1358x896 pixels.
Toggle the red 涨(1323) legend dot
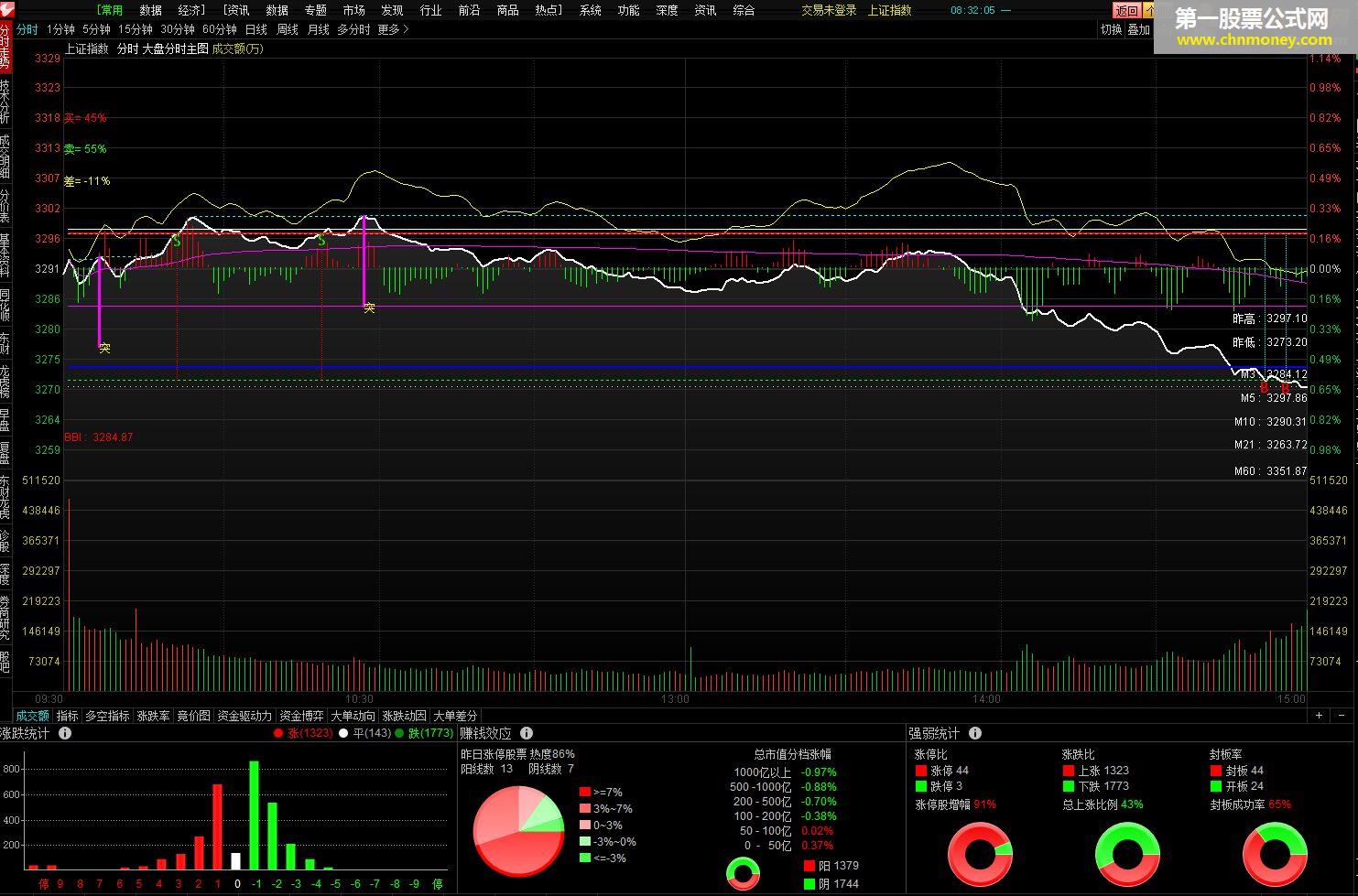[x=278, y=733]
